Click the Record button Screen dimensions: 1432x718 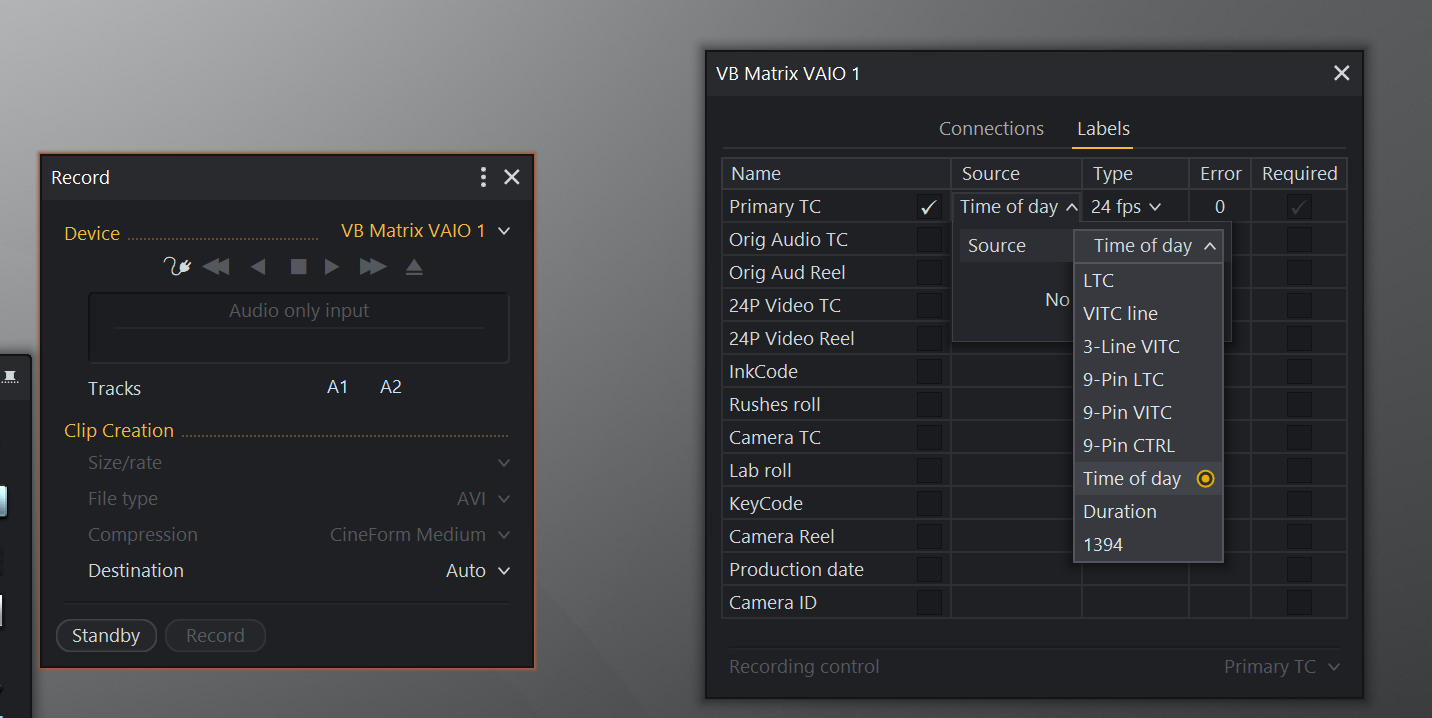coord(215,636)
